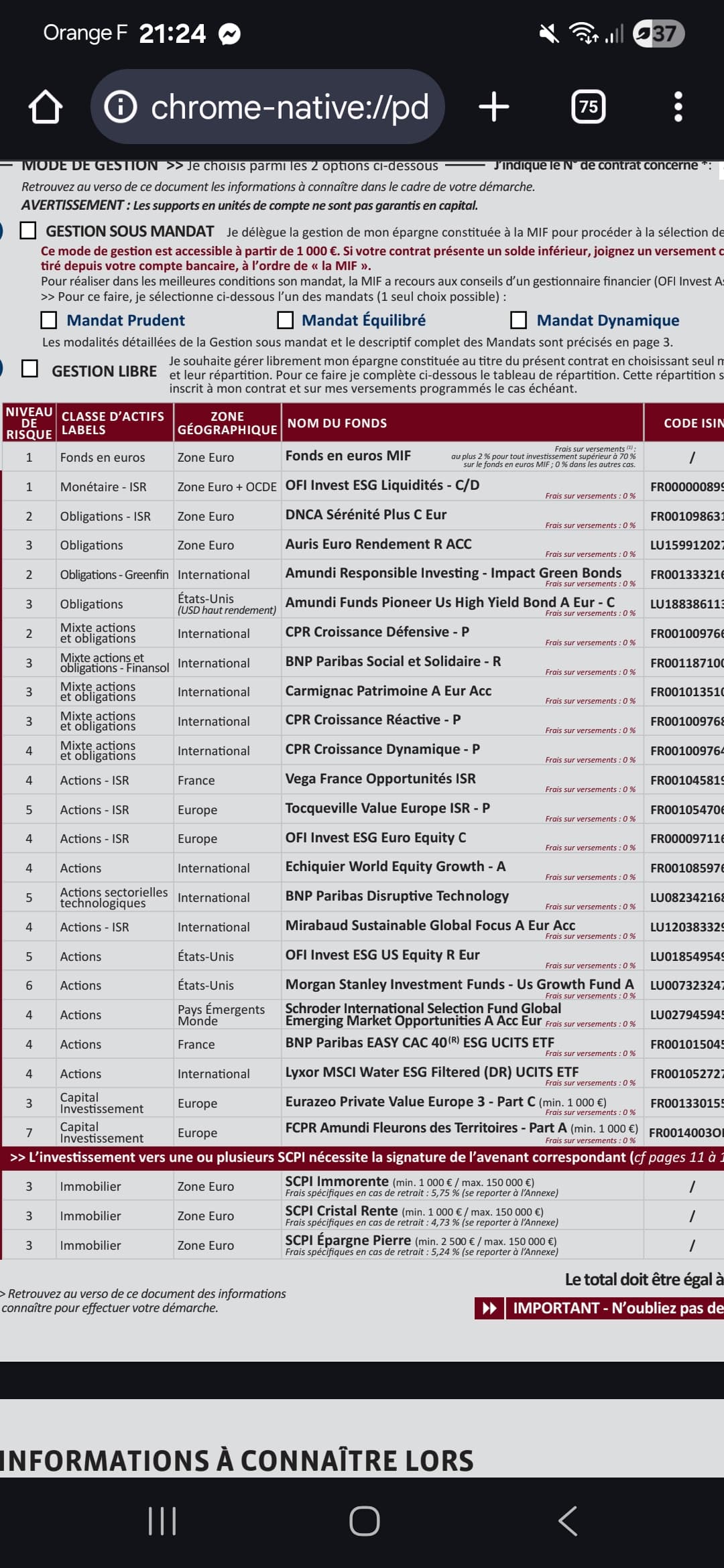Tap the risk level 6 cell
724x1568 pixels.
click(x=29, y=985)
